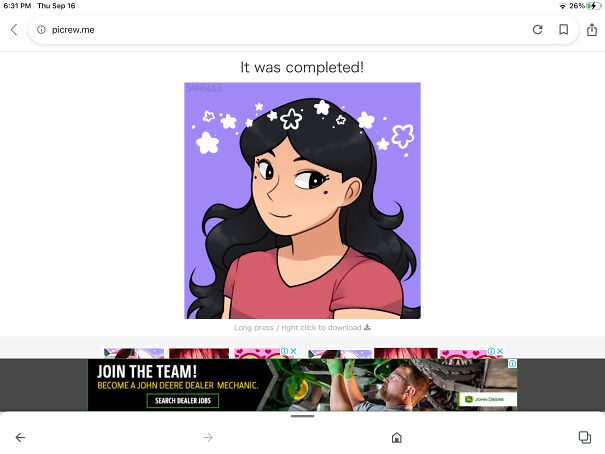The image size is (605, 454).
Task: Bookmark this page
Action: coord(564,30)
